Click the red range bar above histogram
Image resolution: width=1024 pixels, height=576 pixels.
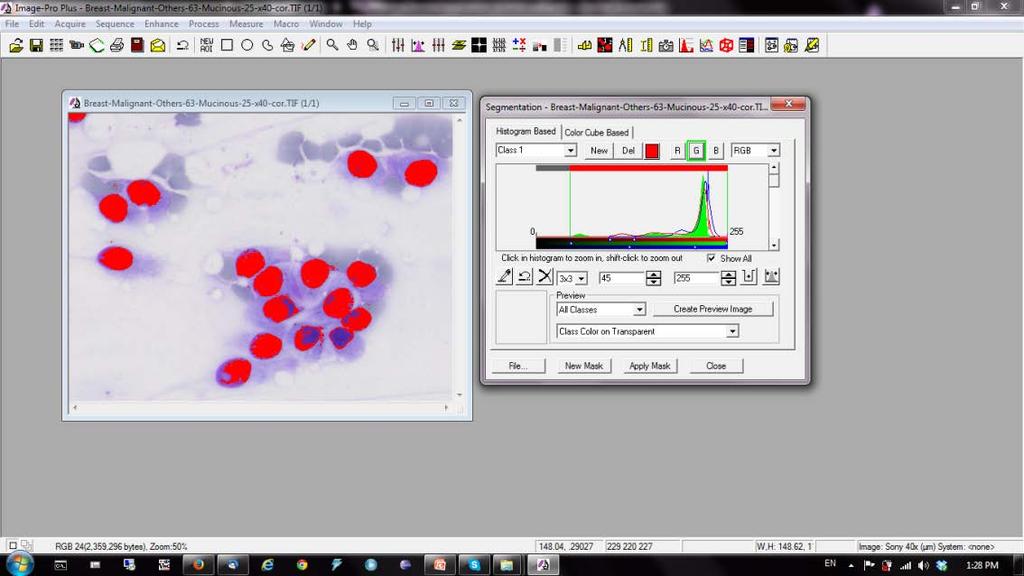(x=648, y=168)
